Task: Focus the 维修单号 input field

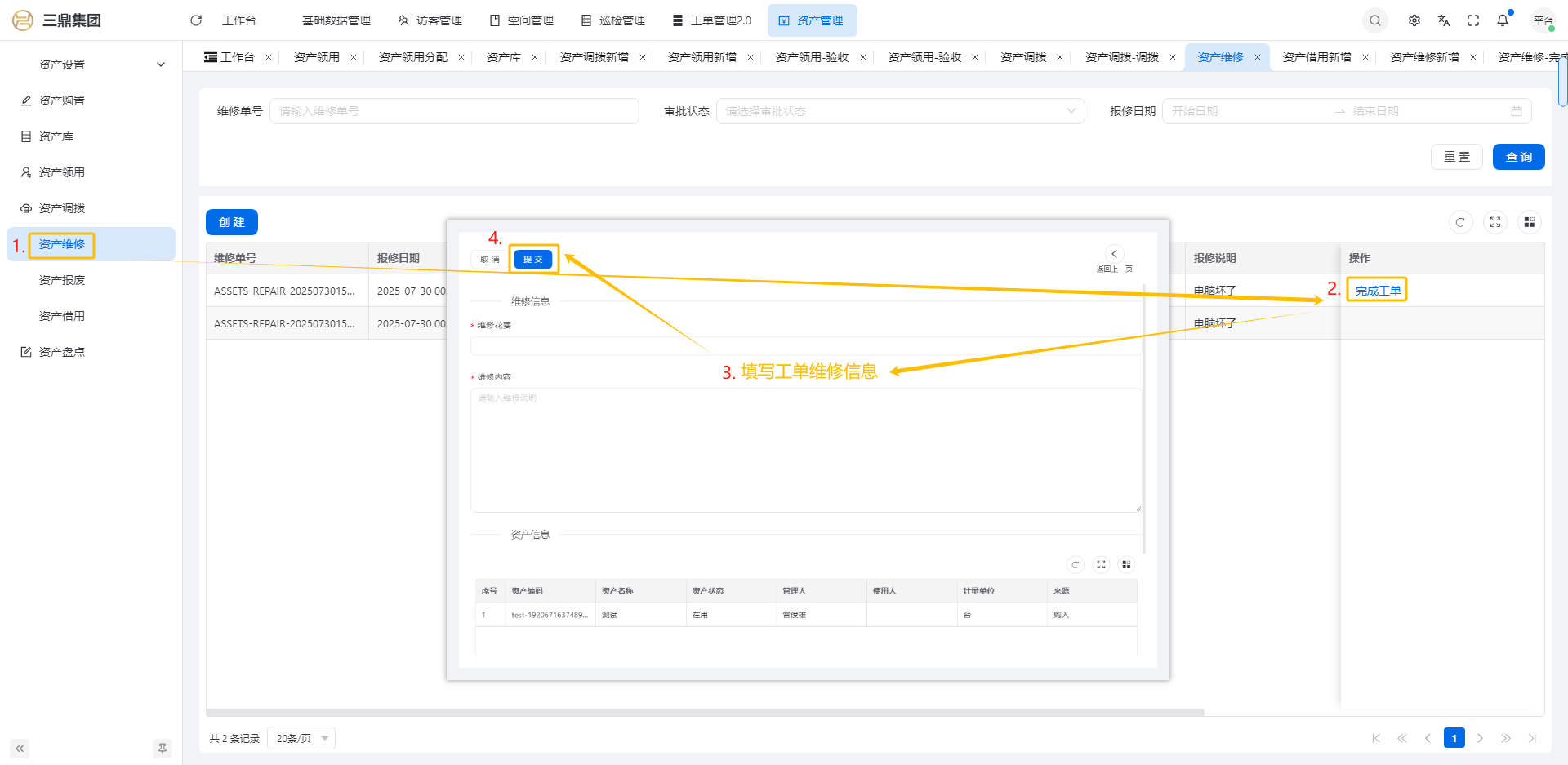Action: coord(454,111)
